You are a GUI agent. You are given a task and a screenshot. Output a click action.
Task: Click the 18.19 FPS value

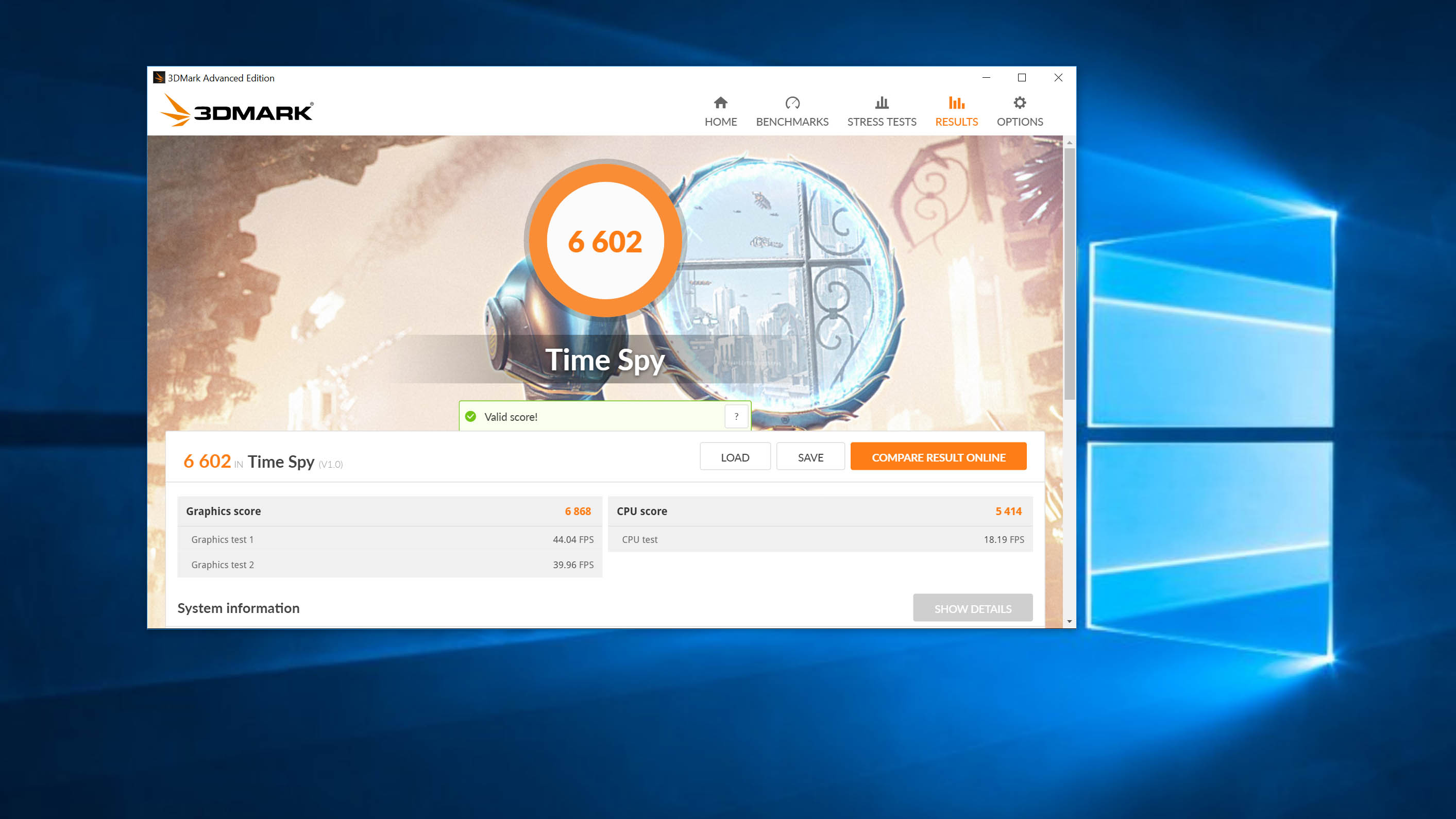coord(1004,539)
